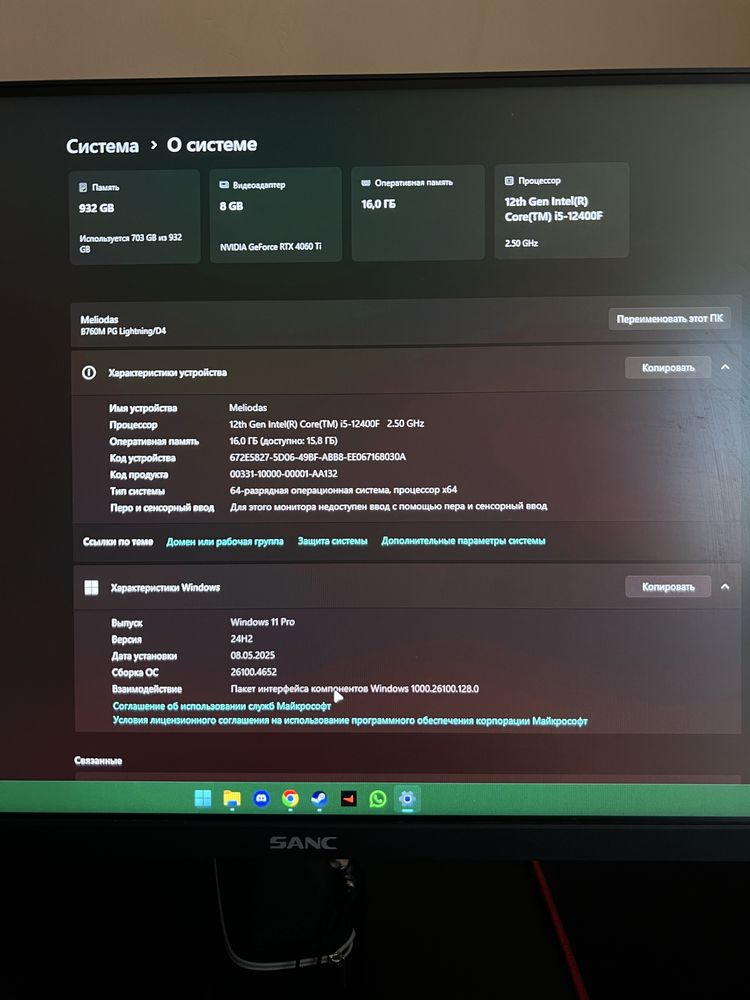Screen dimensions: 750x1000
Task: Click the breadcrumb chevron before О системе
Action: coord(153,145)
